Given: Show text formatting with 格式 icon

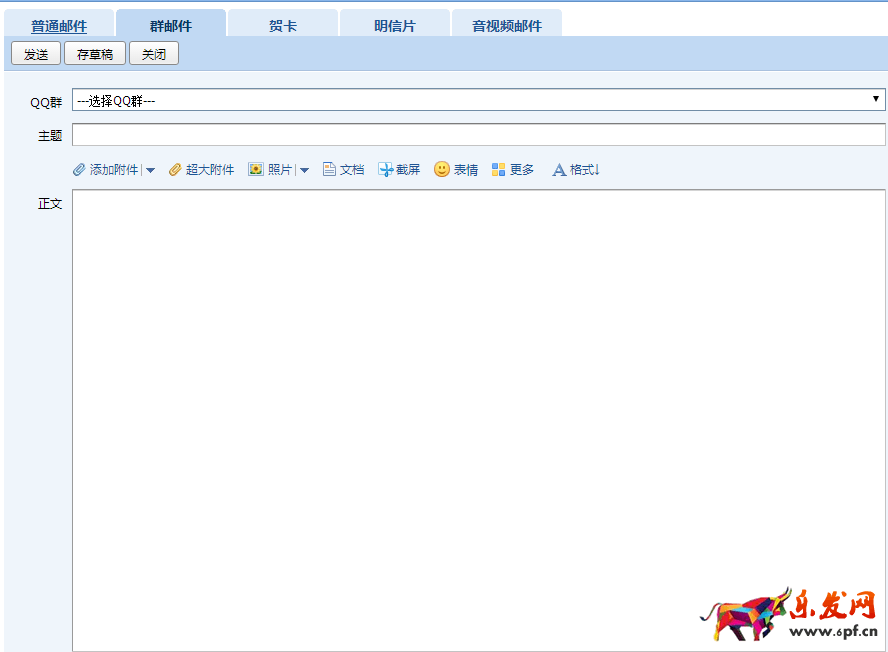Looking at the screenshot, I should [559, 170].
